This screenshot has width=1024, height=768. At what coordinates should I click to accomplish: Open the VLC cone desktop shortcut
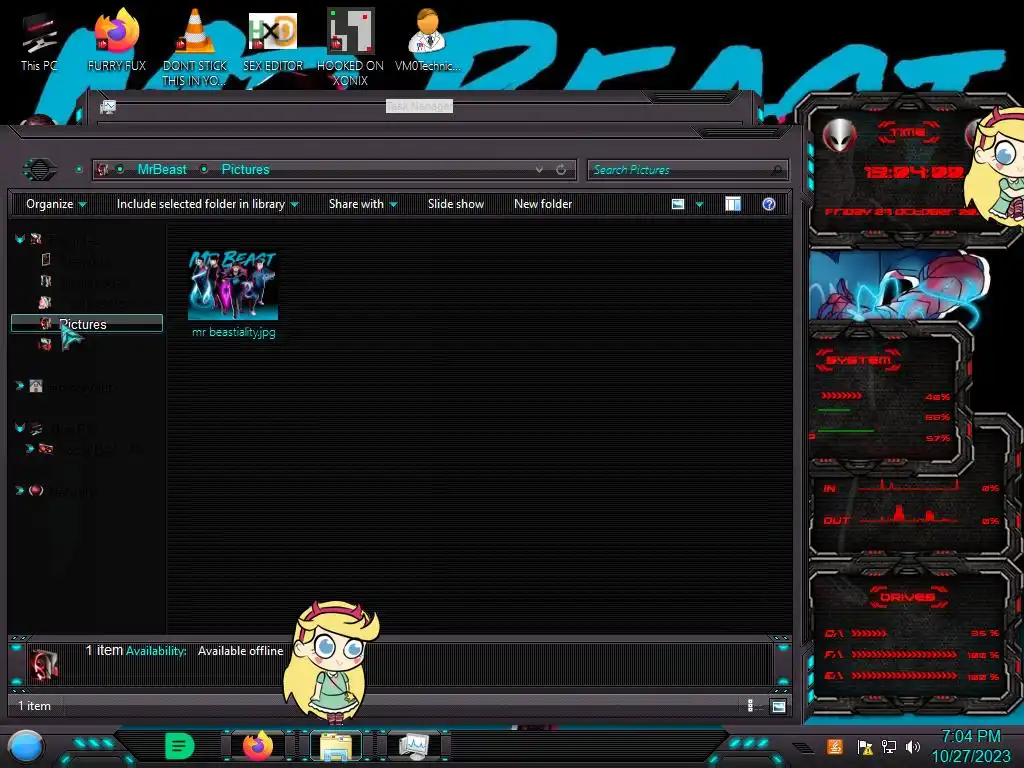(x=195, y=47)
